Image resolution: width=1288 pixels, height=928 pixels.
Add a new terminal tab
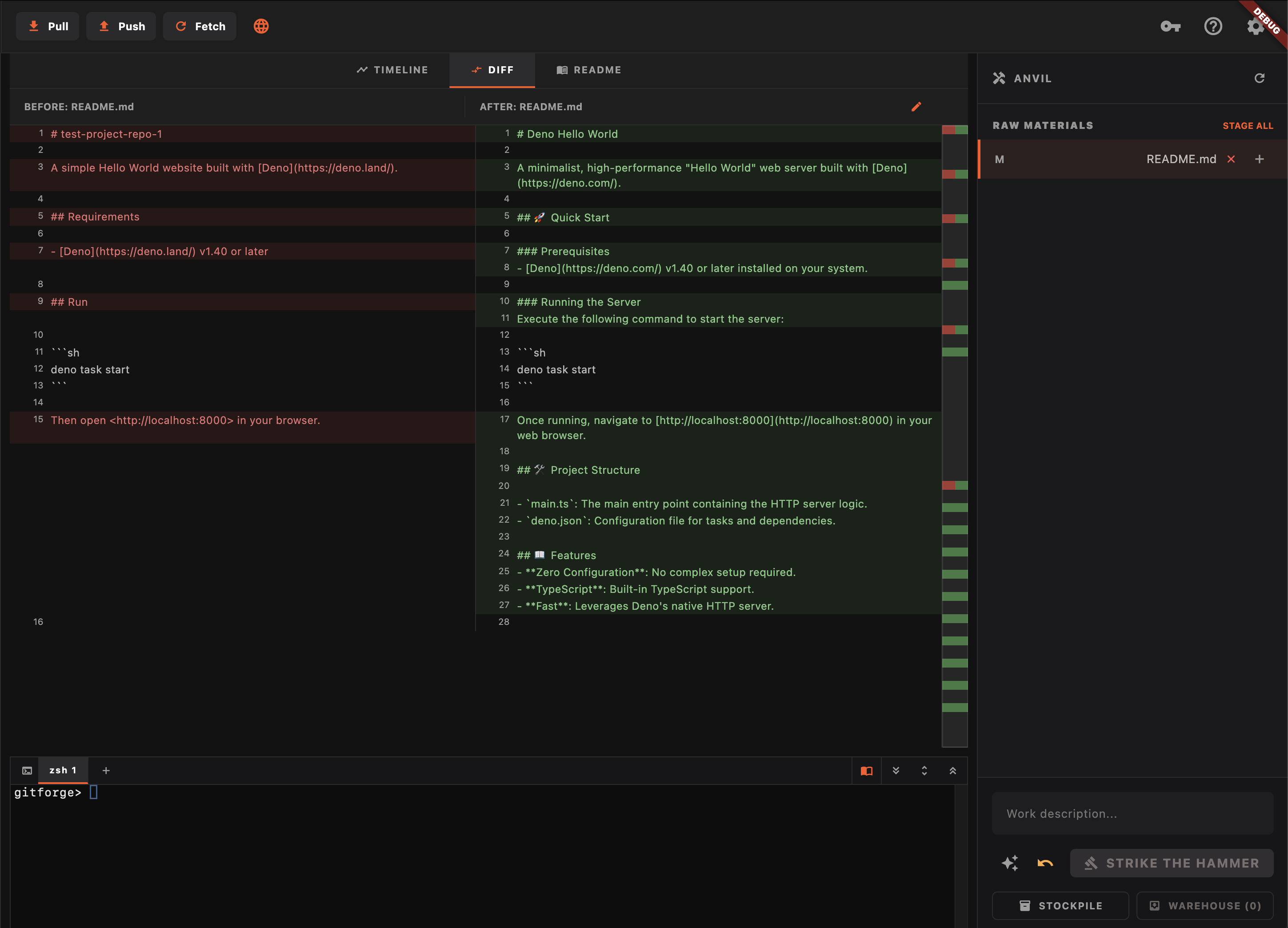point(106,771)
